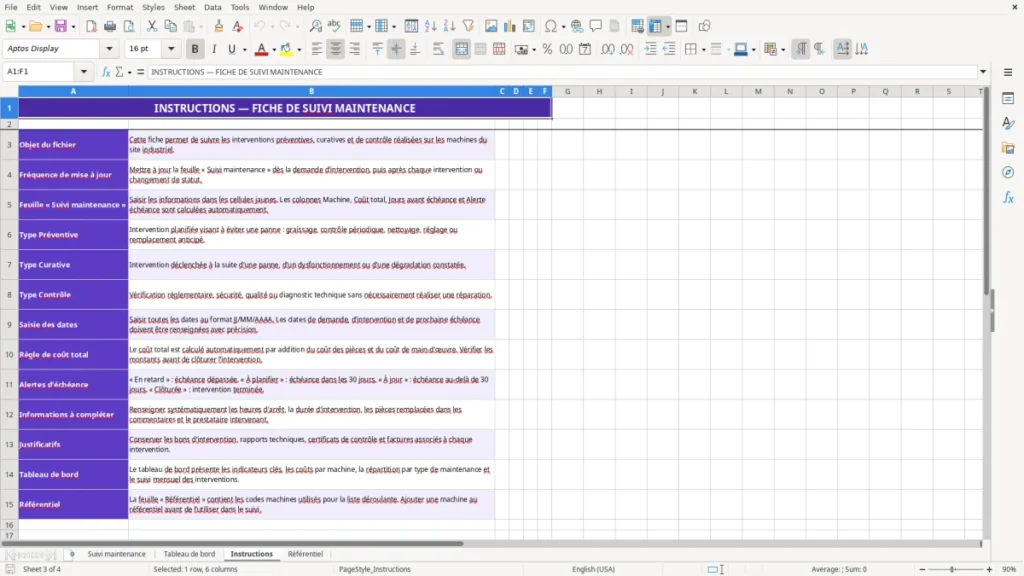Click English (USA) language status
This screenshot has height=576, width=1024.
pos(593,569)
